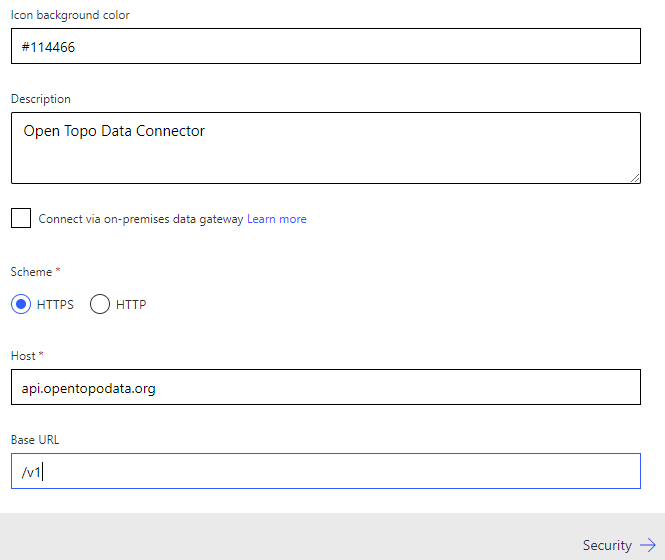Go to the Security step
The height and width of the screenshot is (560, 665).
607,545
